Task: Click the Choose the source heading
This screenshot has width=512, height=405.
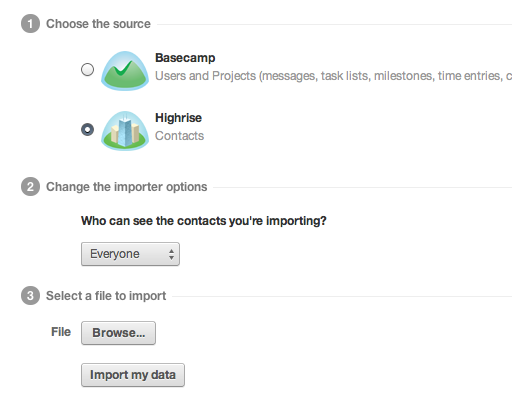Action: [x=98, y=24]
